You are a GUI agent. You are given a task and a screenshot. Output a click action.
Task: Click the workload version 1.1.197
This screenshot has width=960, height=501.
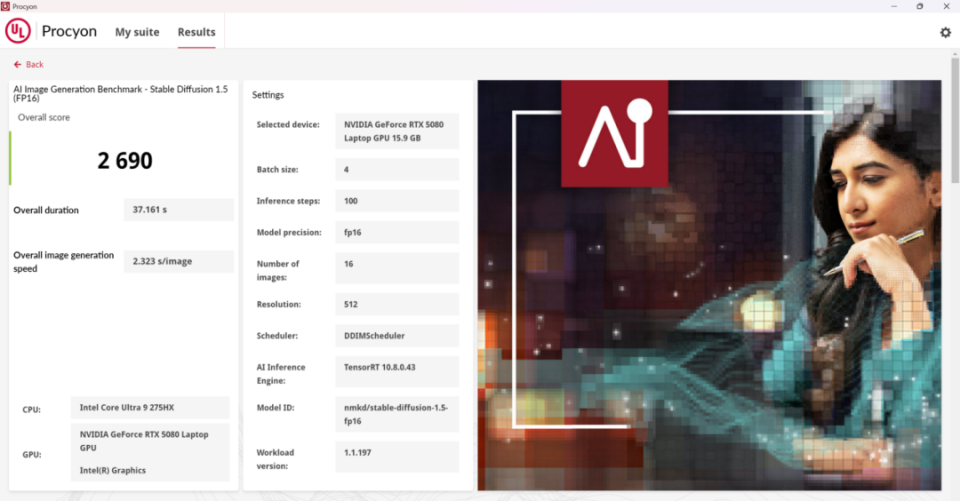tap(397, 457)
